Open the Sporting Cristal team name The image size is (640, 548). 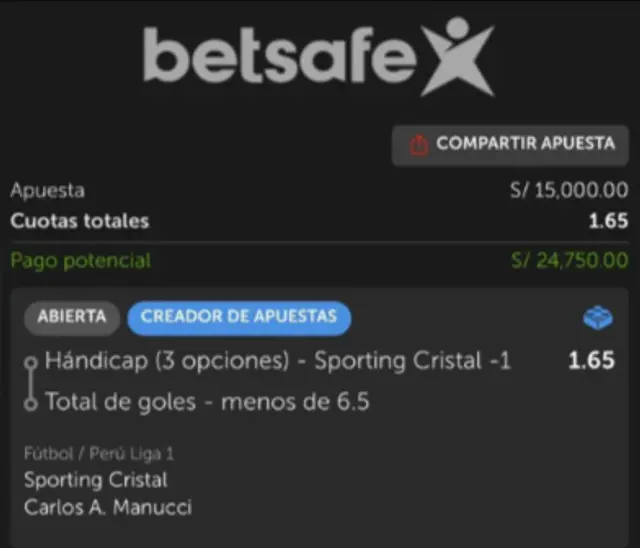point(96,480)
